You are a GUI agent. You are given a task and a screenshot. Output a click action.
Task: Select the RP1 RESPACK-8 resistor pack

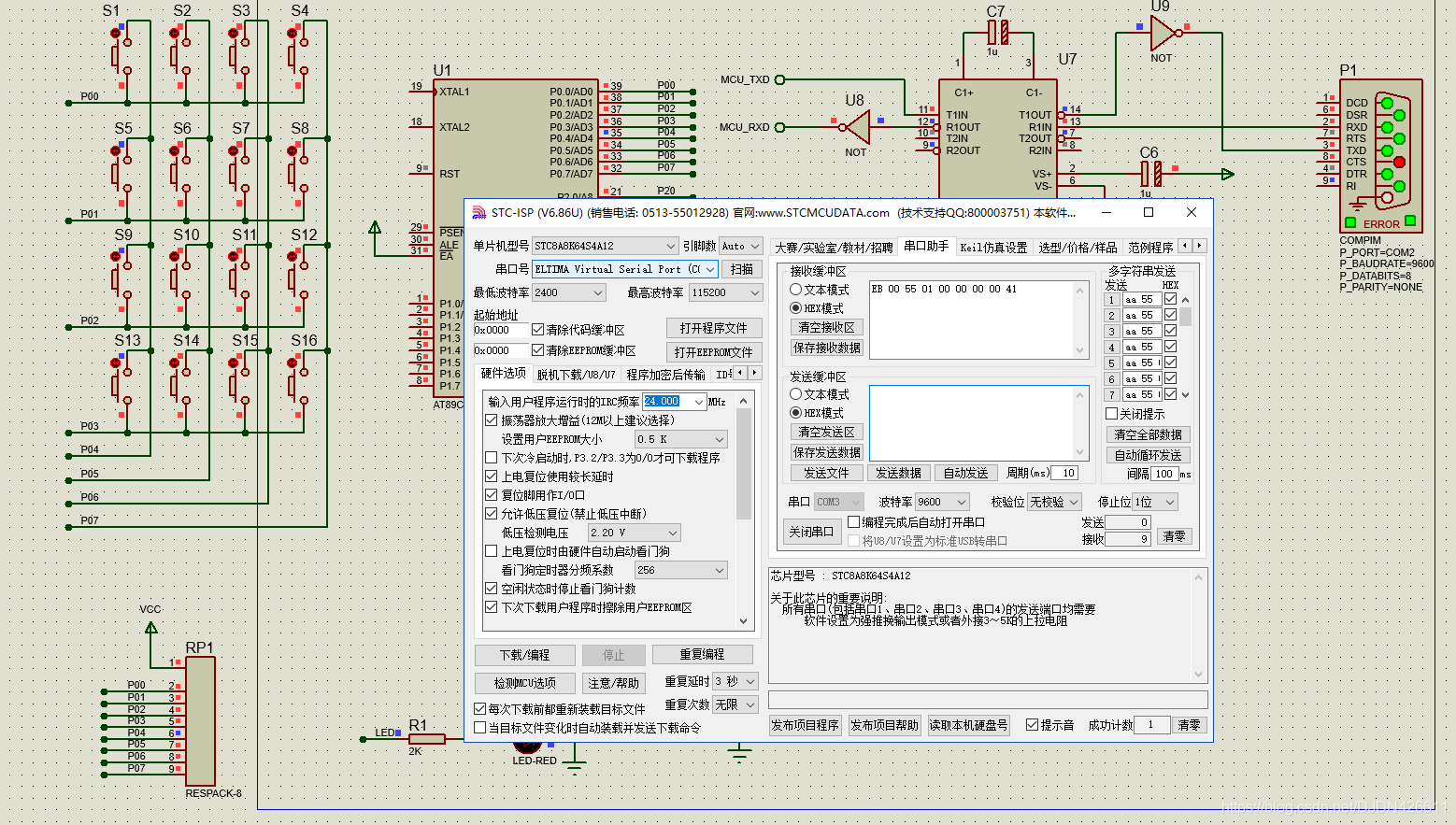coord(200,720)
